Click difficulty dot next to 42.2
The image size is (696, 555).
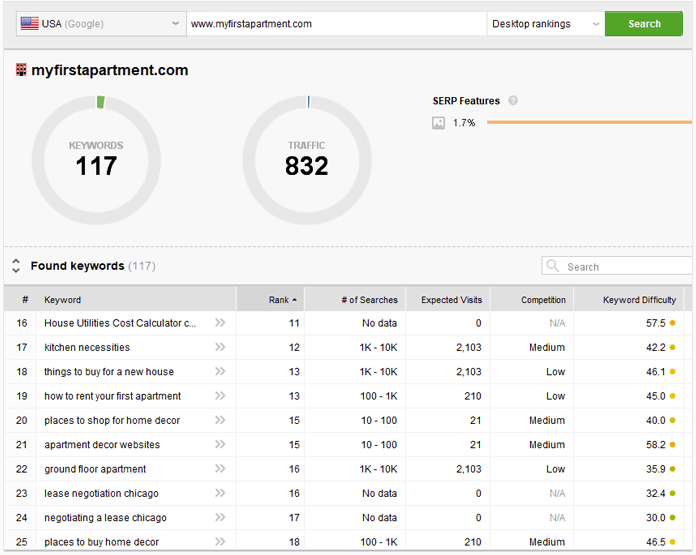pos(672,348)
